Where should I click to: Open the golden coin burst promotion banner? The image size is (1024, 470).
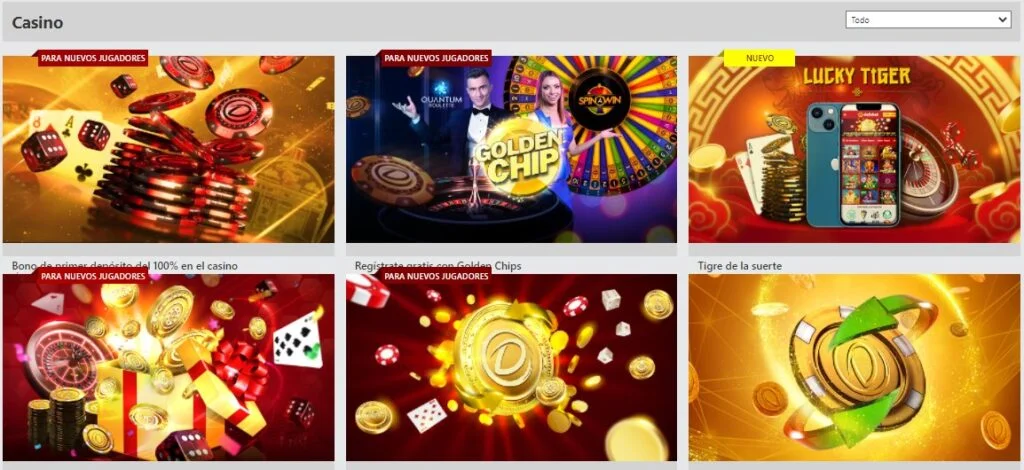click(511, 368)
